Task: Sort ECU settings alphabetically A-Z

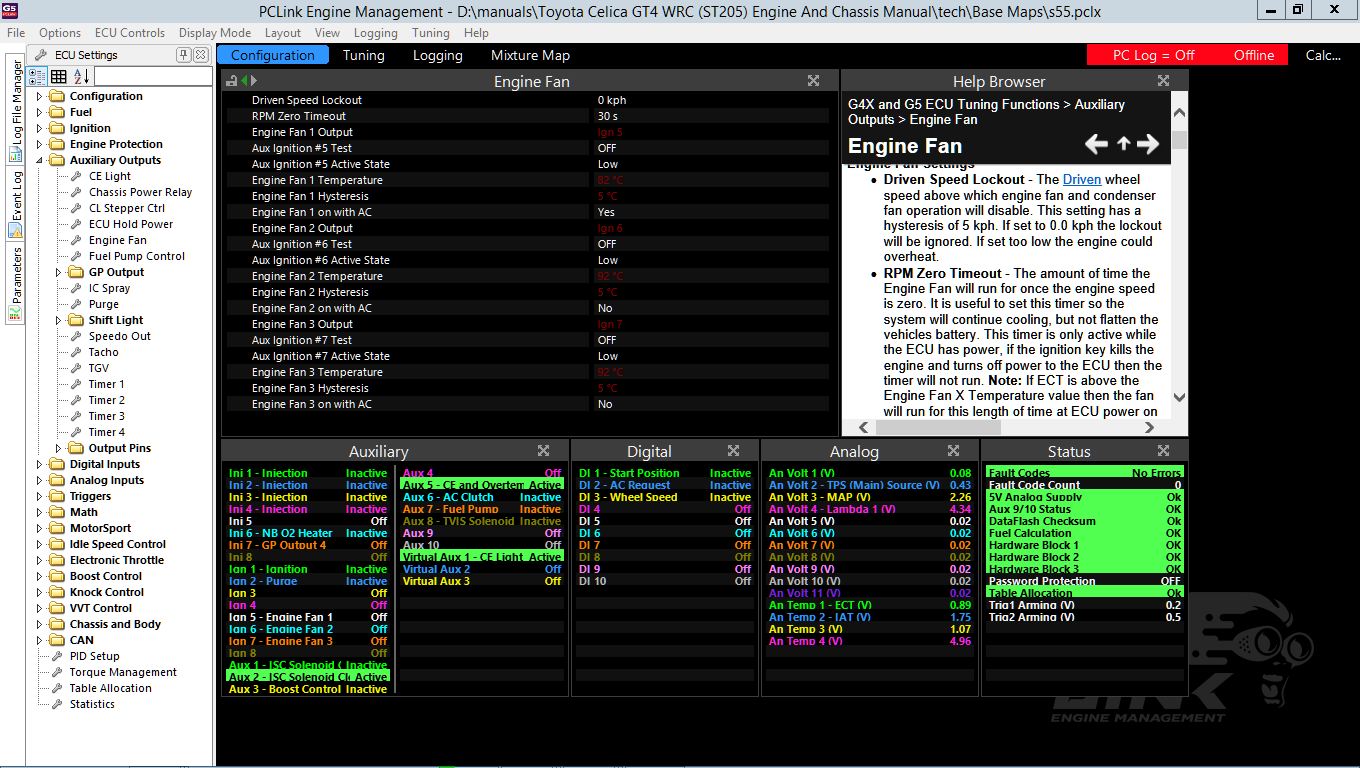Action: coord(81,76)
